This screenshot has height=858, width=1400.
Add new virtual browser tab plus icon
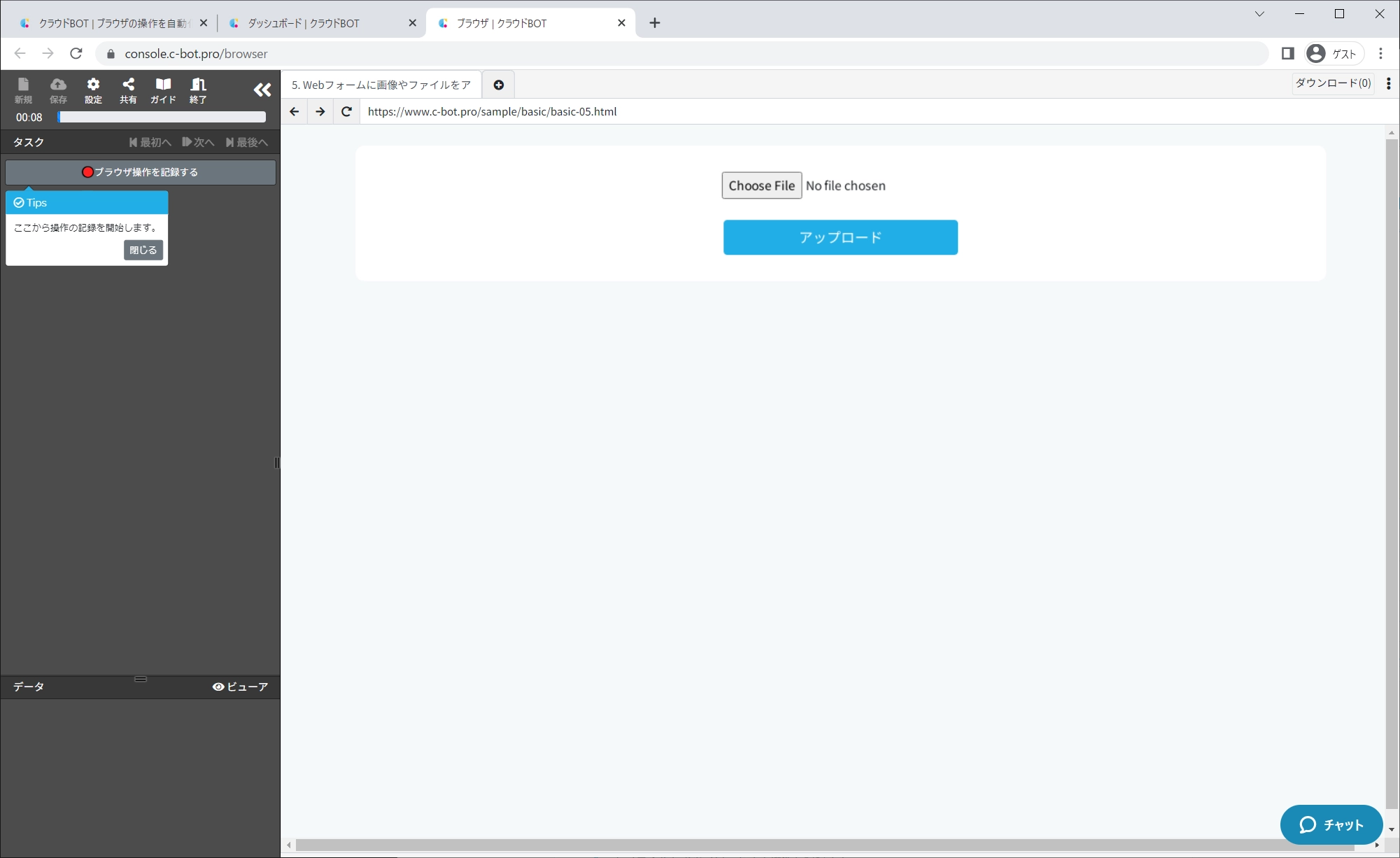498,85
